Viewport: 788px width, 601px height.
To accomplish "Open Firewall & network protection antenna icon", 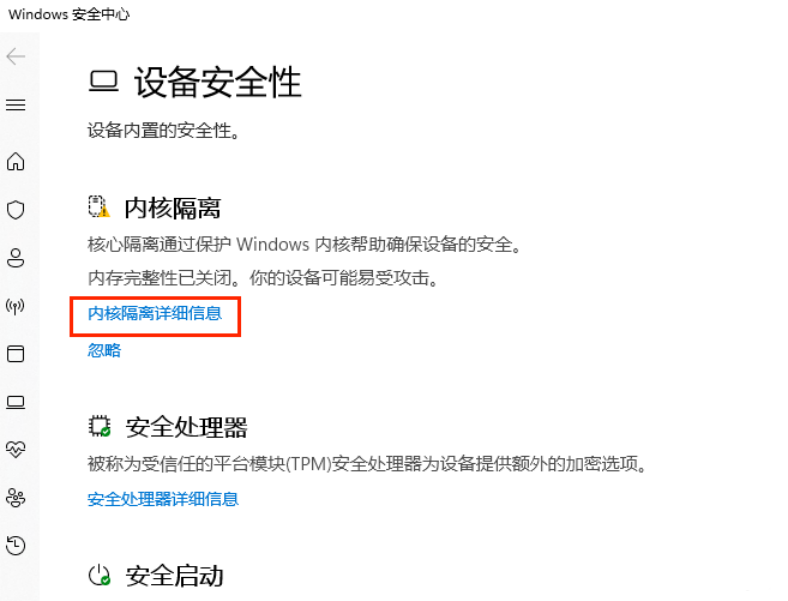I will click(15, 306).
